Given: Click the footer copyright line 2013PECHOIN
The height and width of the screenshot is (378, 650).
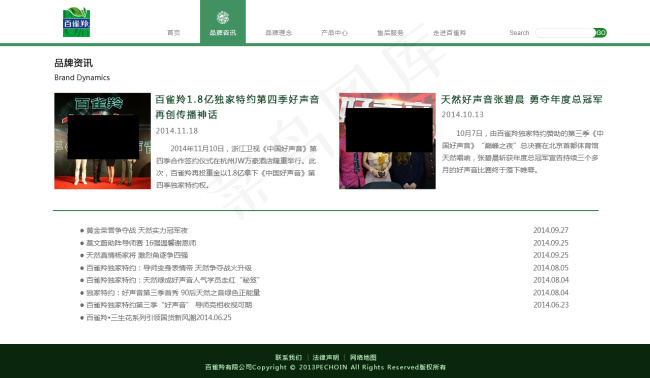Looking at the screenshot, I should pyautogui.click(x=325, y=367).
